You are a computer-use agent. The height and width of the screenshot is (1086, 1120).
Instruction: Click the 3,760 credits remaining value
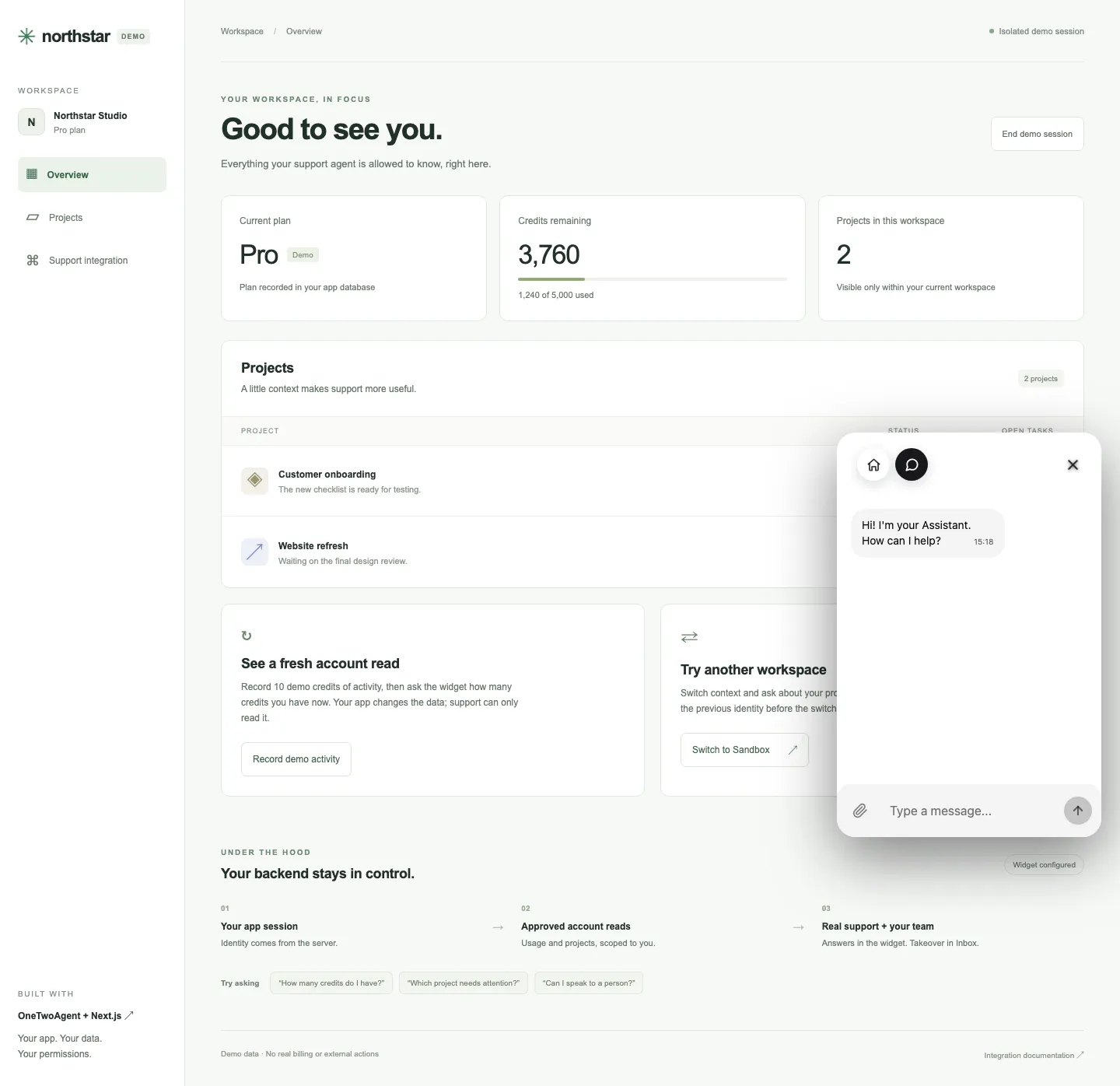coord(549,254)
